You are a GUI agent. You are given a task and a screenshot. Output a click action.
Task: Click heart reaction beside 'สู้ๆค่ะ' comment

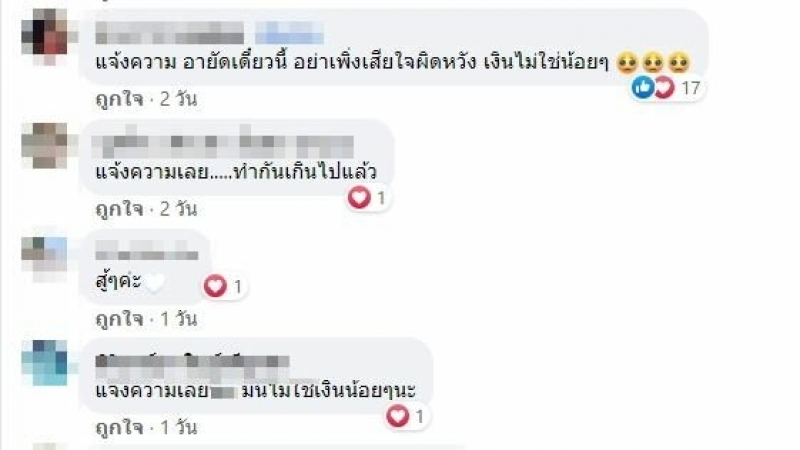[x=215, y=286]
